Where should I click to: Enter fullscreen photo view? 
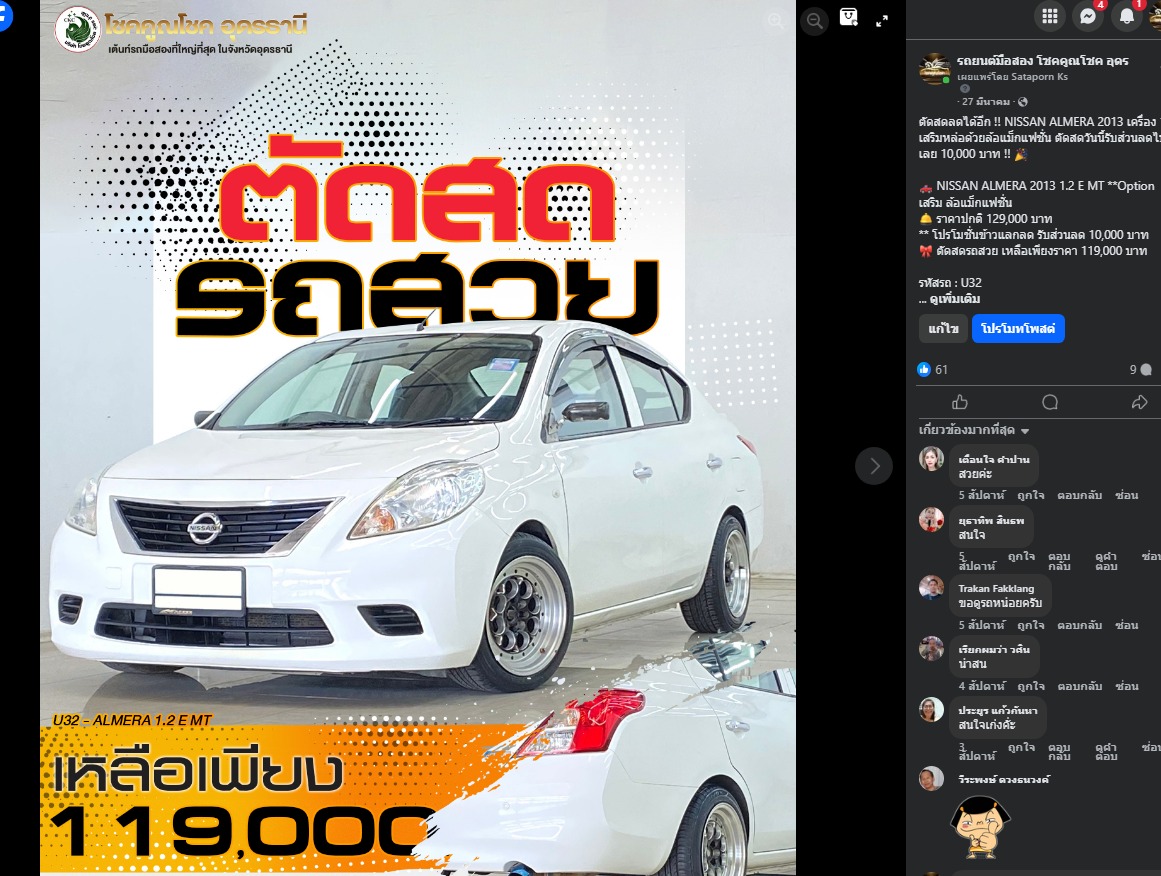[882, 21]
